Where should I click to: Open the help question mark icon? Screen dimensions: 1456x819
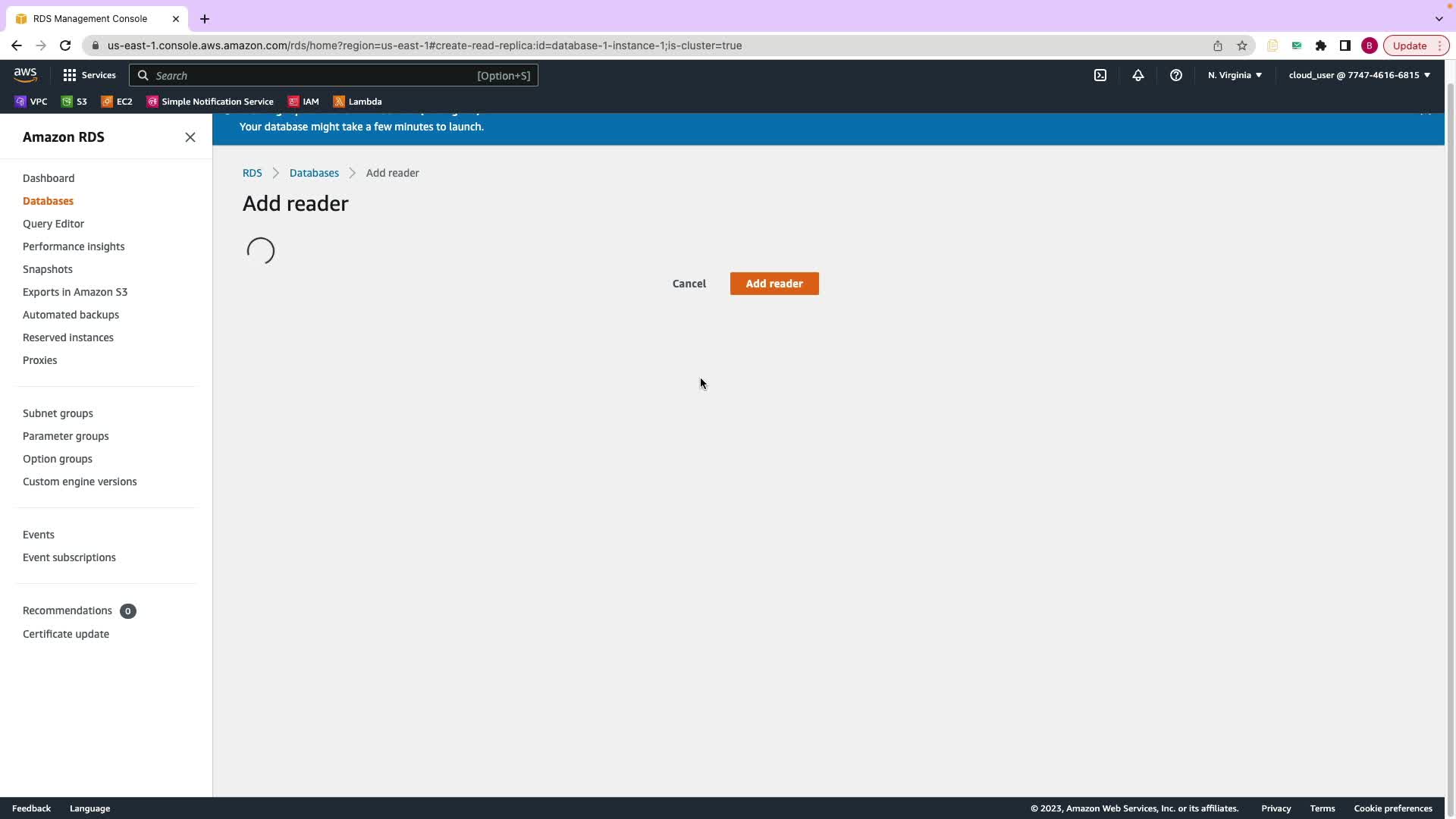(1175, 75)
